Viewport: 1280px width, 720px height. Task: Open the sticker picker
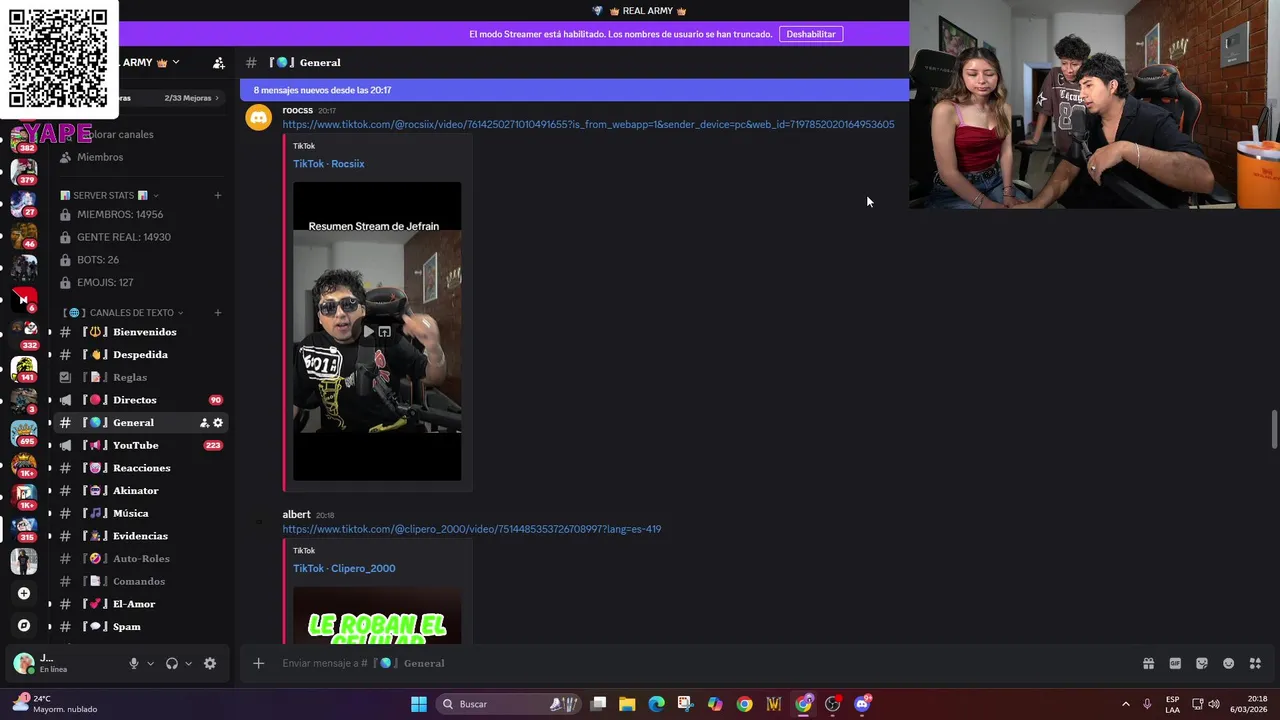click(1202, 663)
